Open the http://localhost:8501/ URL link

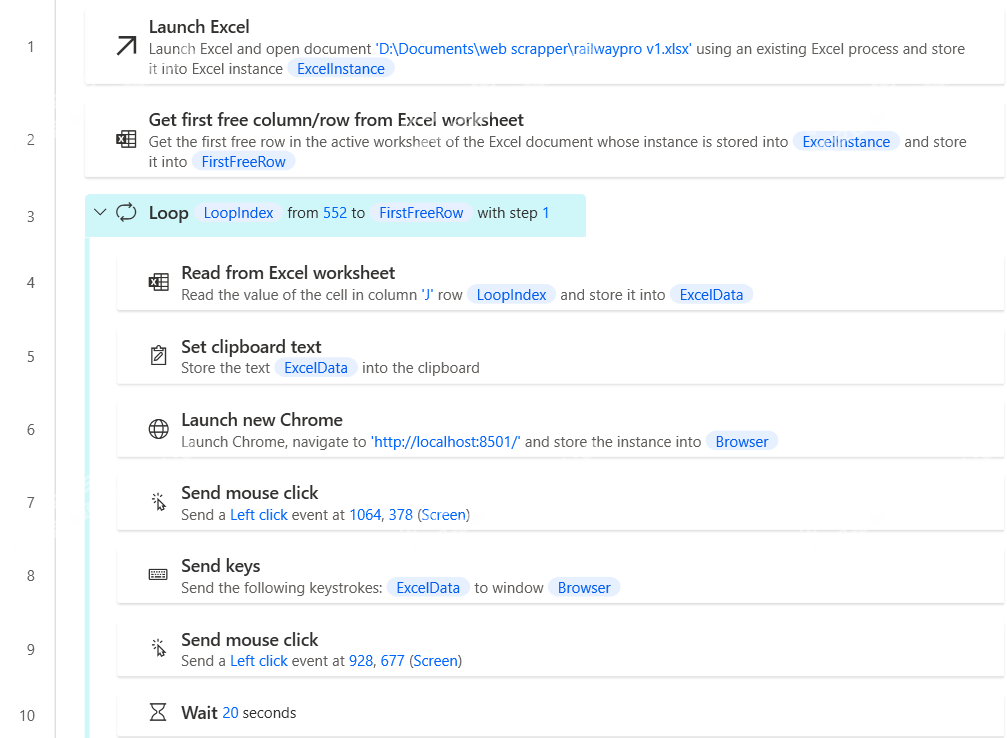coord(446,442)
